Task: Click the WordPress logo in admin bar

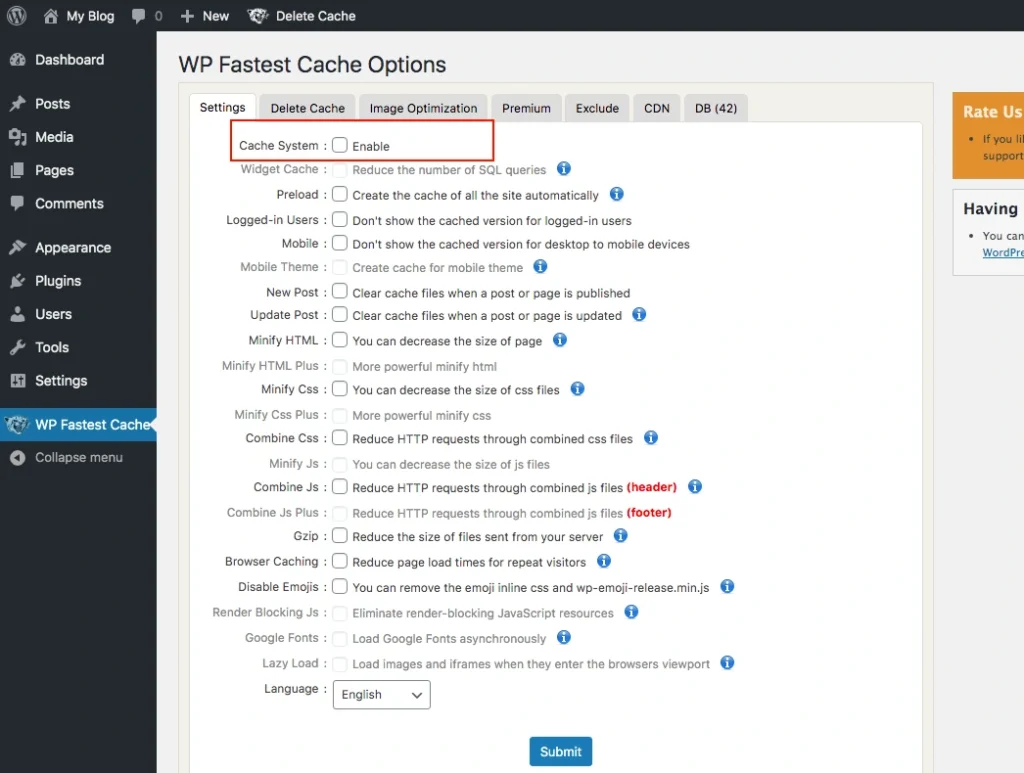Action: coord(16,15)
